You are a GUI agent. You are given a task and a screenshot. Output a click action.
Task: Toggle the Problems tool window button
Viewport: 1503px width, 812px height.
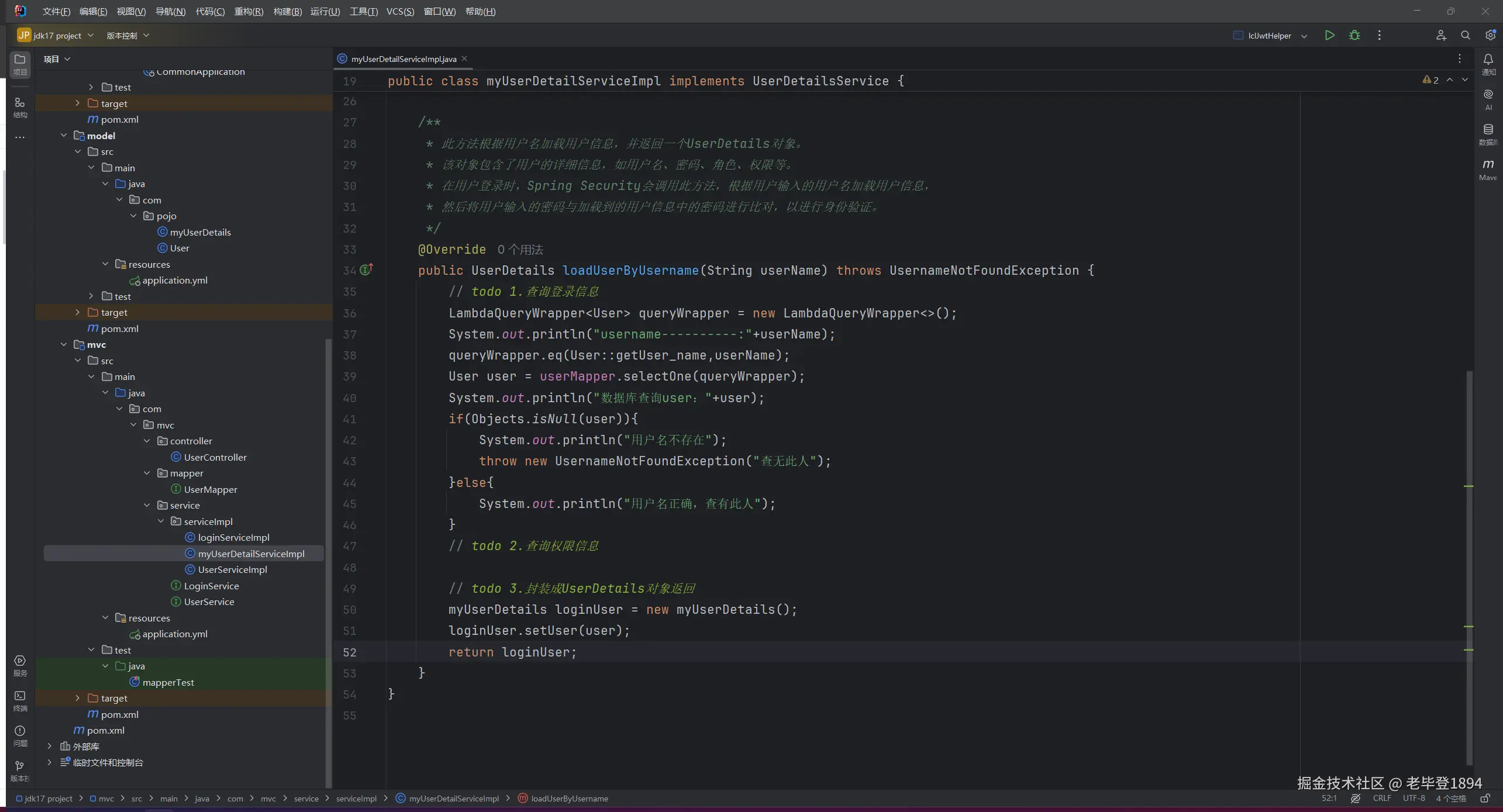20,735
